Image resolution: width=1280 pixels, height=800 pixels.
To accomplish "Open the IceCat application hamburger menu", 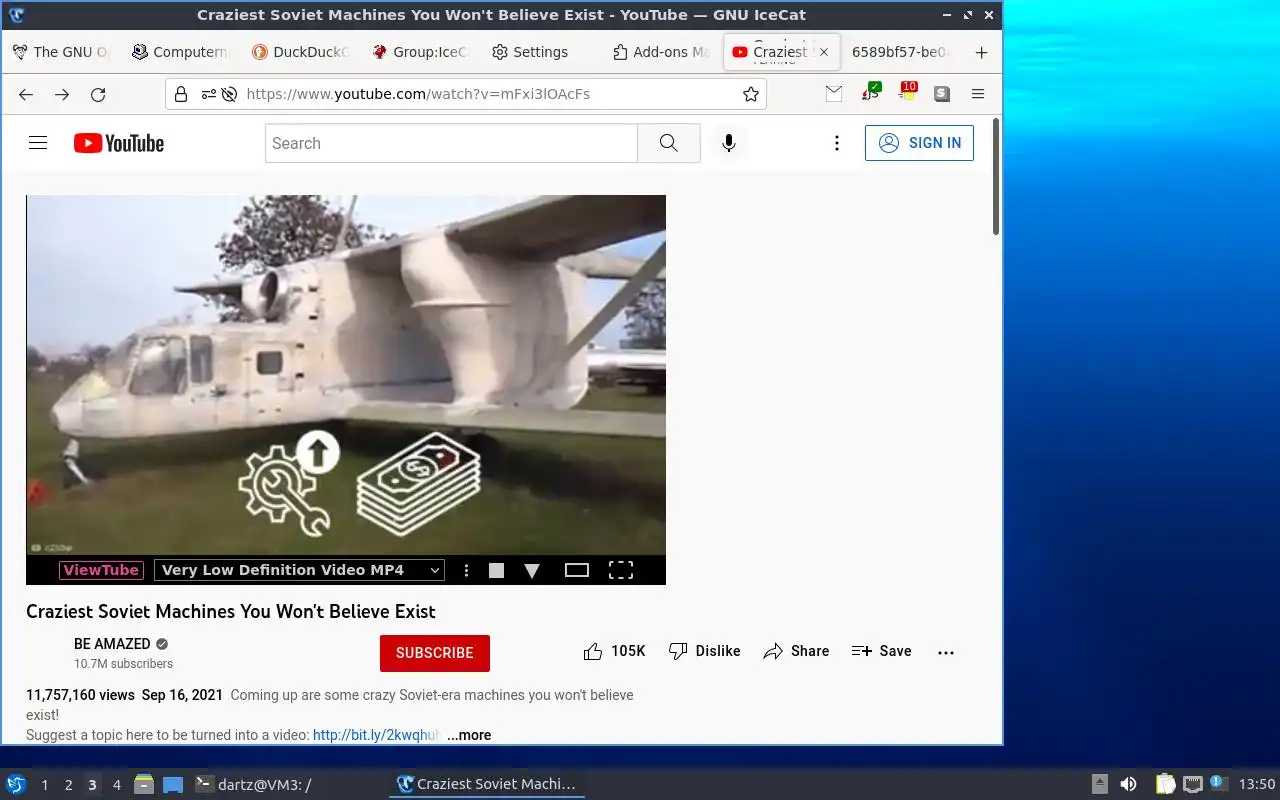I will coord(978,94).
